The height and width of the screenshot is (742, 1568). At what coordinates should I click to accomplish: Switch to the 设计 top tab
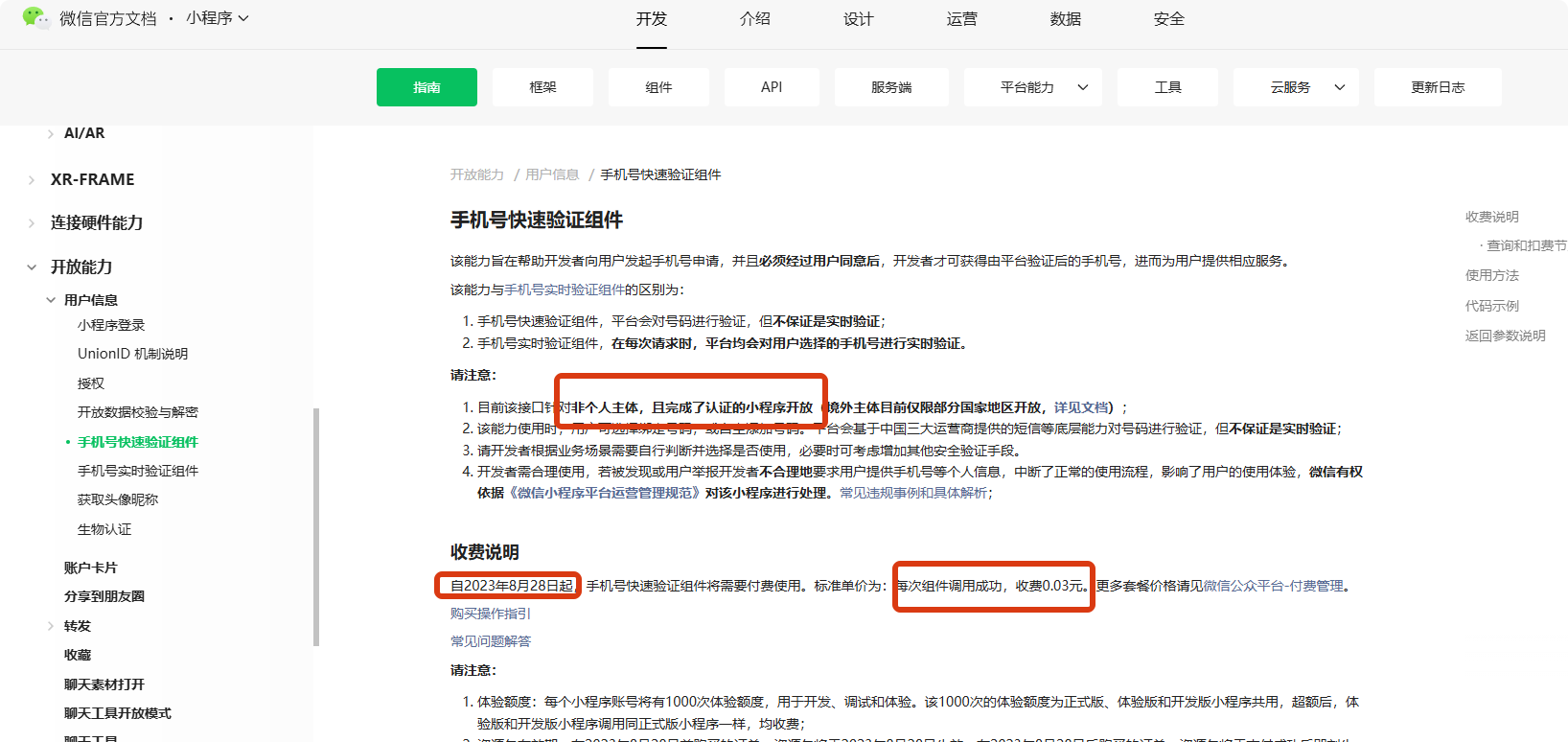coord(859,19)
